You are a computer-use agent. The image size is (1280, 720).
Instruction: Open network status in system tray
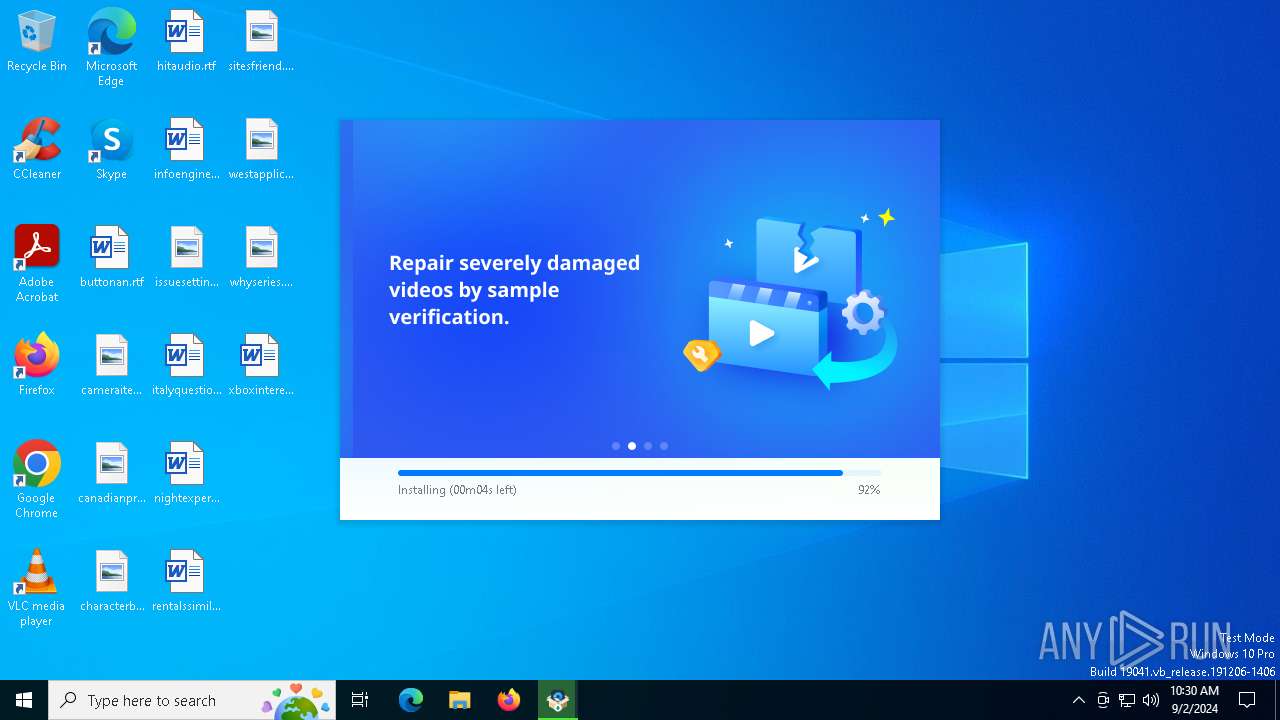point(1127,700)
